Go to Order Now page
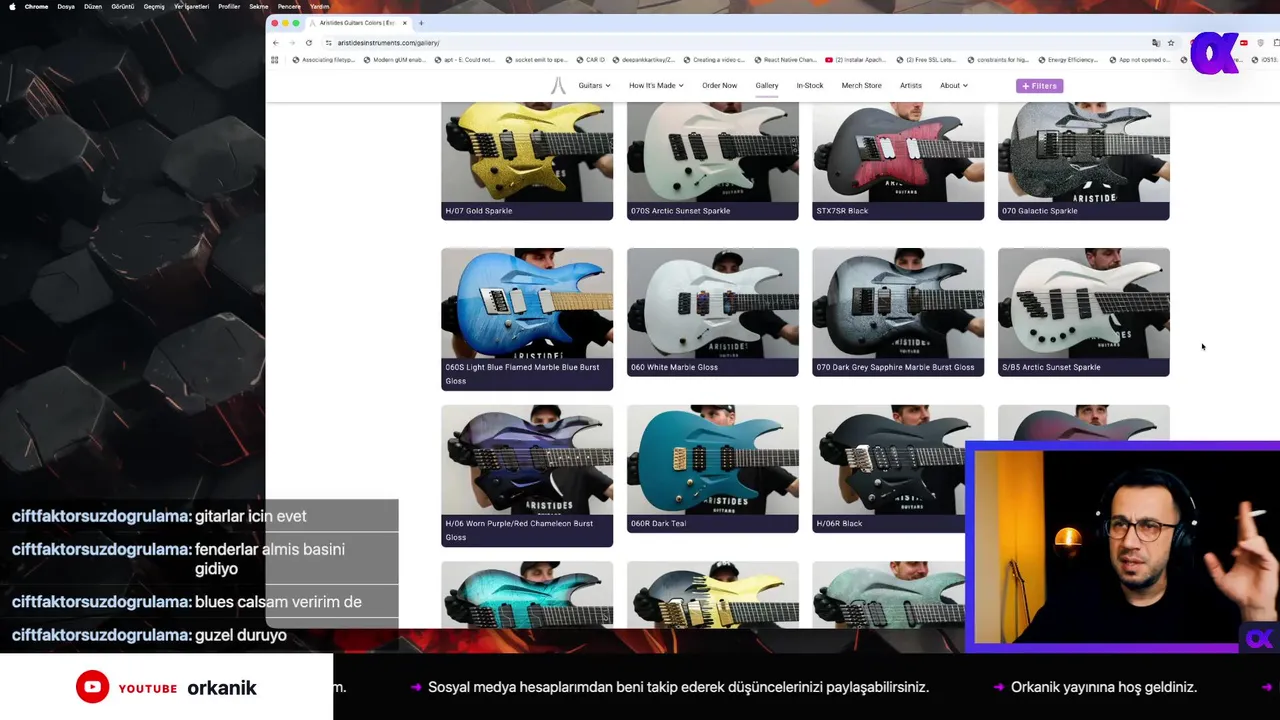Image resolution: width=1280 pixels, height=720 pixels. (x=719, y=86)
